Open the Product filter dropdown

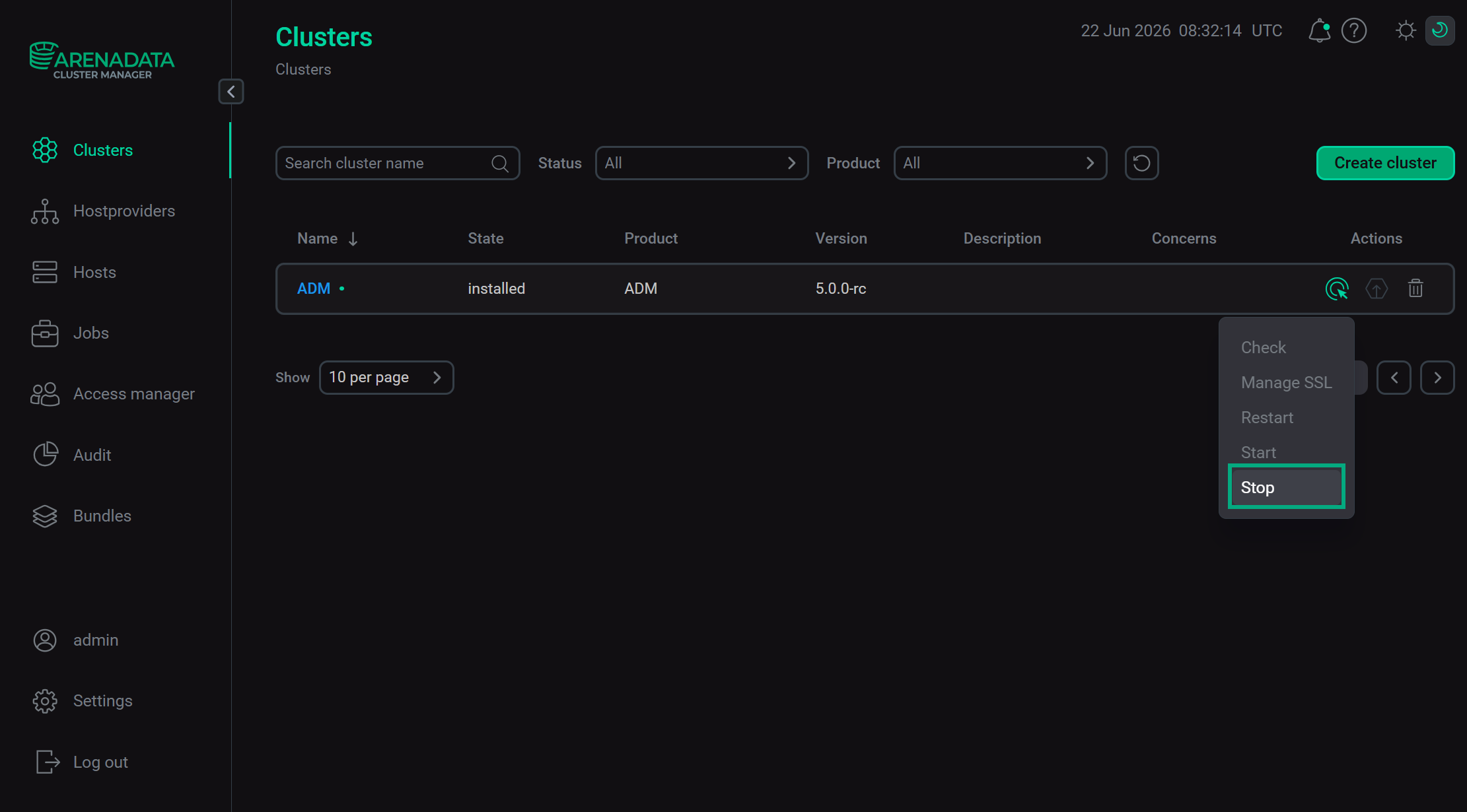1000,163
